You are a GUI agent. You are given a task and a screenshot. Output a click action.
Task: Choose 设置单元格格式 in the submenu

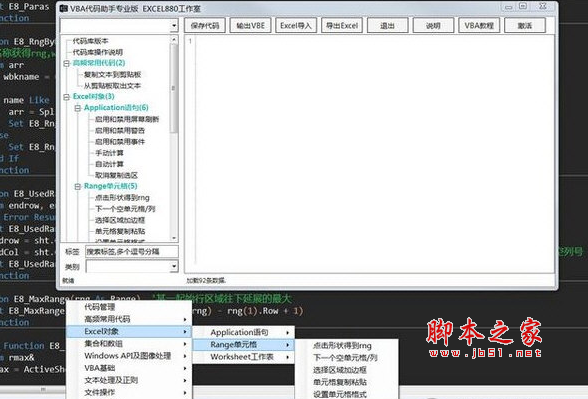pos(346,394)
